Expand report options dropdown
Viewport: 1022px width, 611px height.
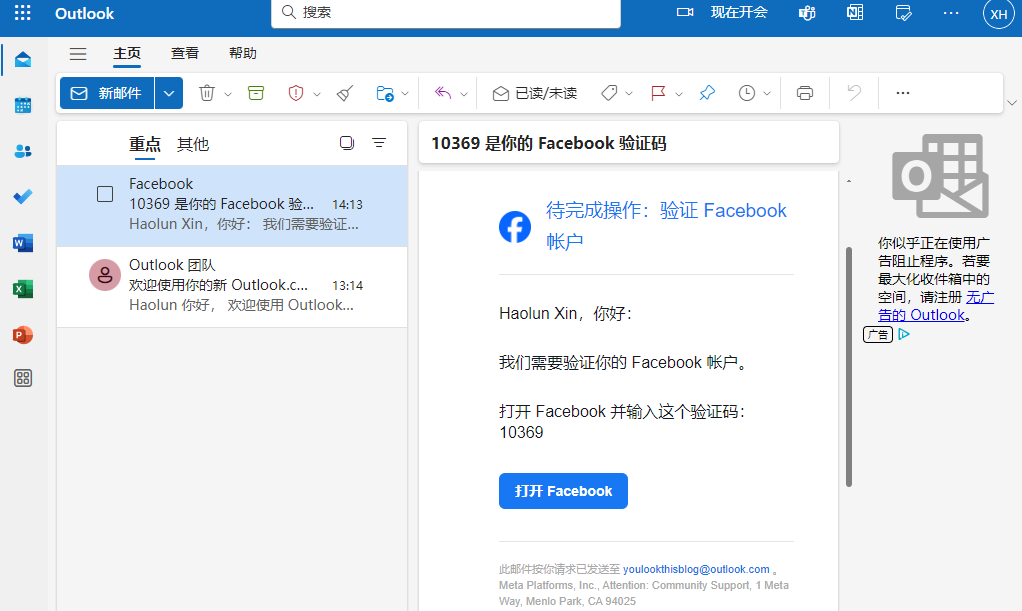[317, 94]
